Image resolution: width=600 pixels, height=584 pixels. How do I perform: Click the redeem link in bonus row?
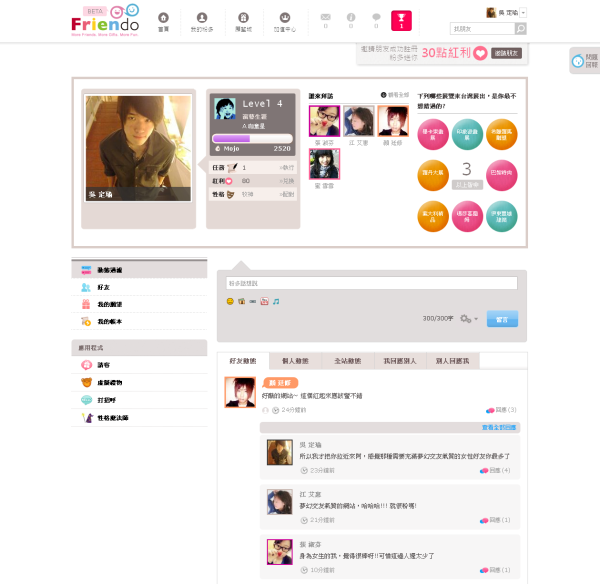click(287, 181)
